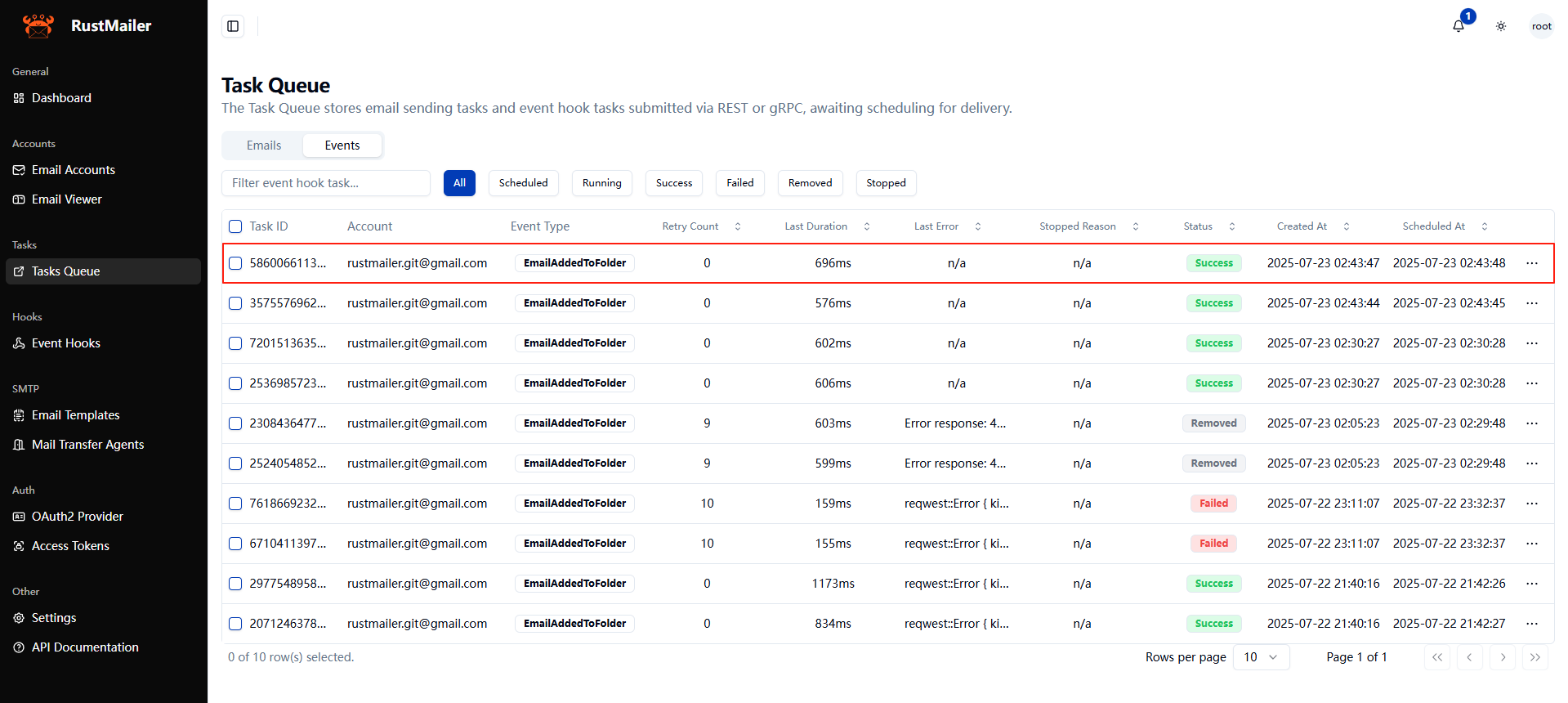Open row actions for task 5860066113
The image size is (1568, 703).
(1532, 263)
